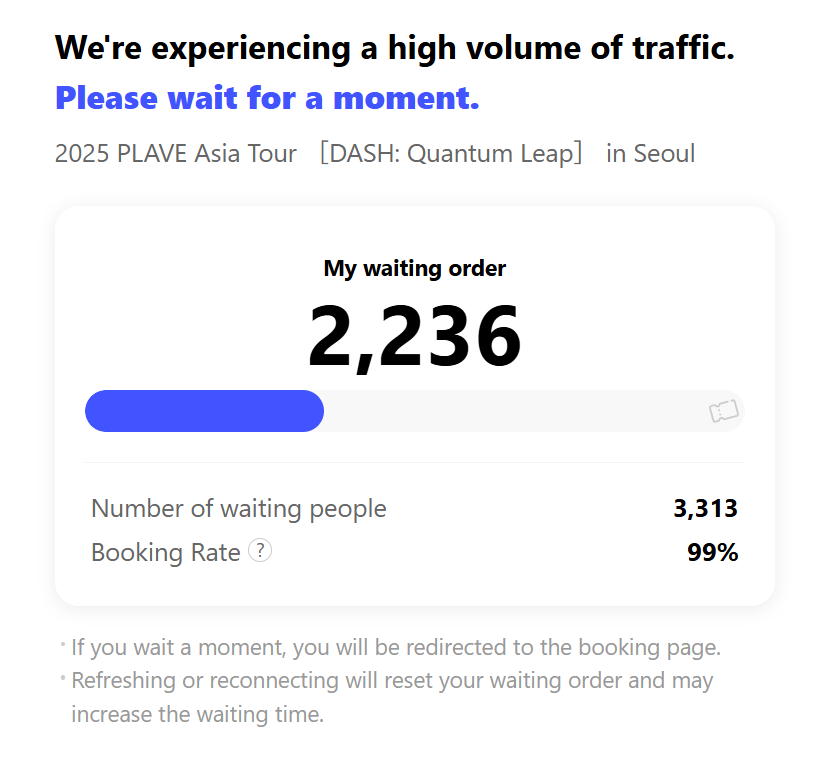Click the 'in Seoul' text
The width and height of the screenshot is (834, 774).
click(650, 154)
